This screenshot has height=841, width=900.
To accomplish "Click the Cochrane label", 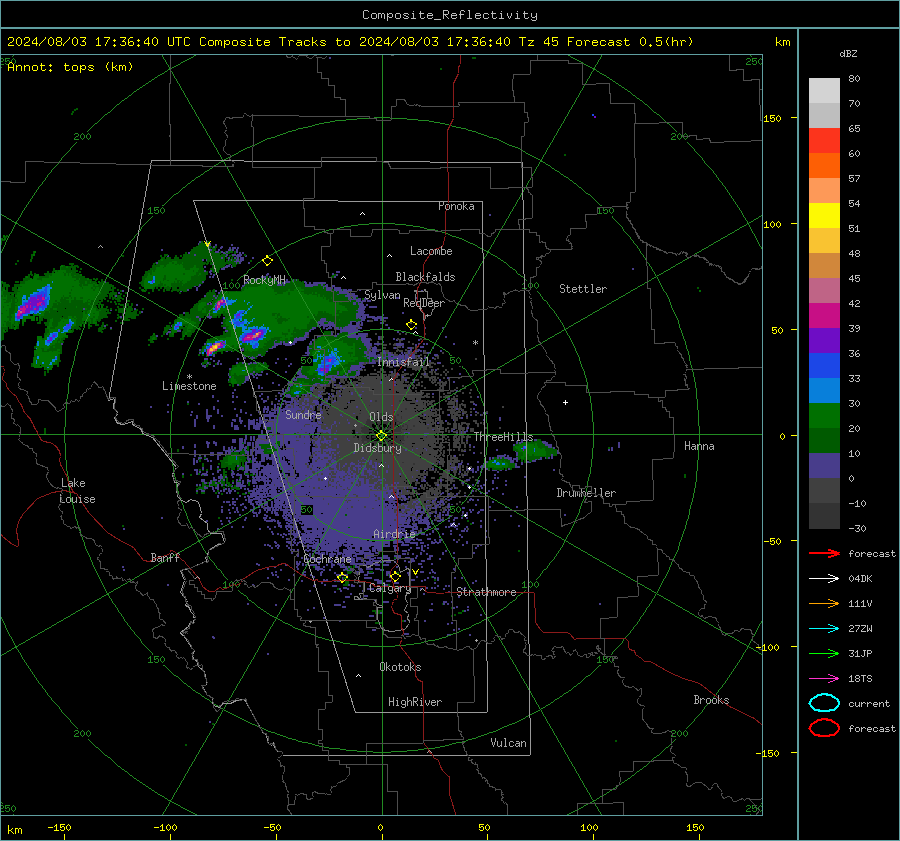I will pos(327,559).
